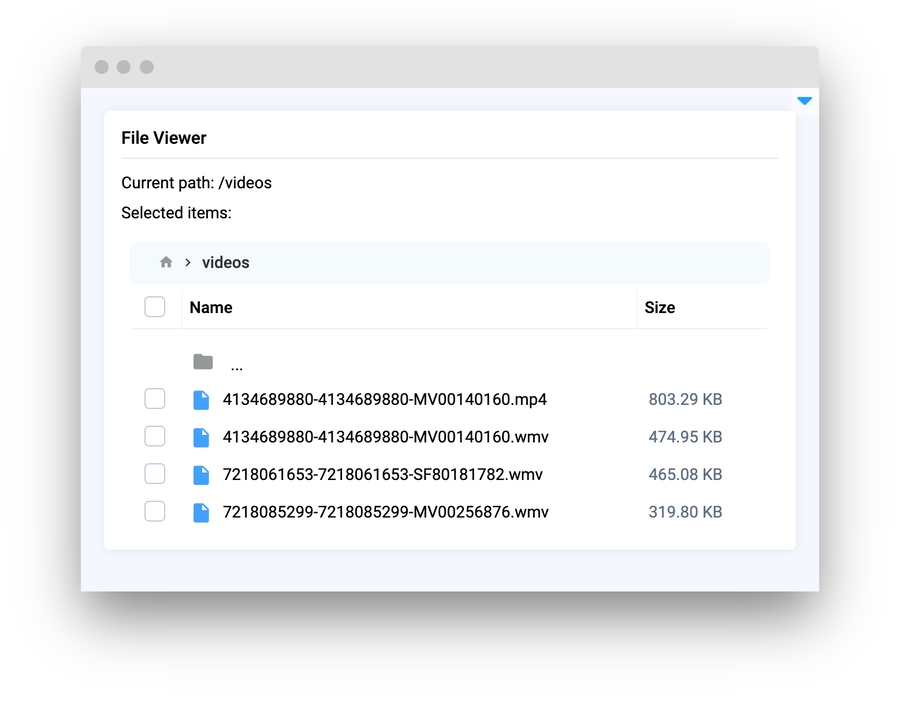Expand the blue dropdown arrow at top right

pos(804,101)
